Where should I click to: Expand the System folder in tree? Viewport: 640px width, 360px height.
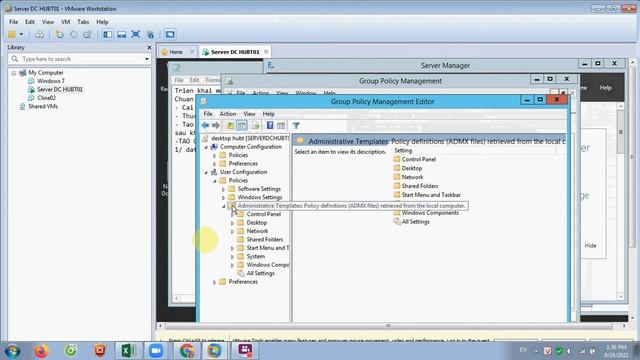232,257
